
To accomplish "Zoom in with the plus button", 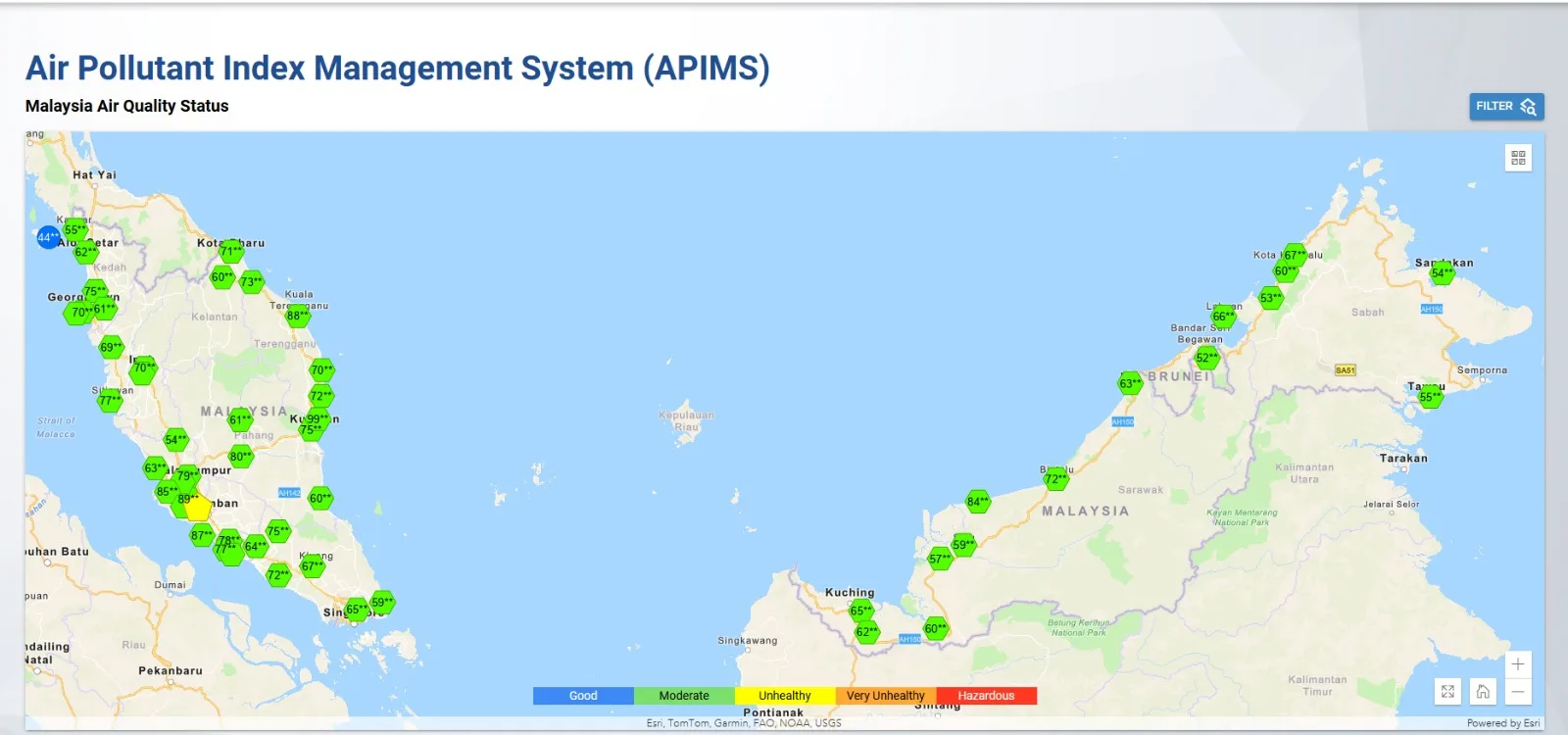I will point(1517,664).
